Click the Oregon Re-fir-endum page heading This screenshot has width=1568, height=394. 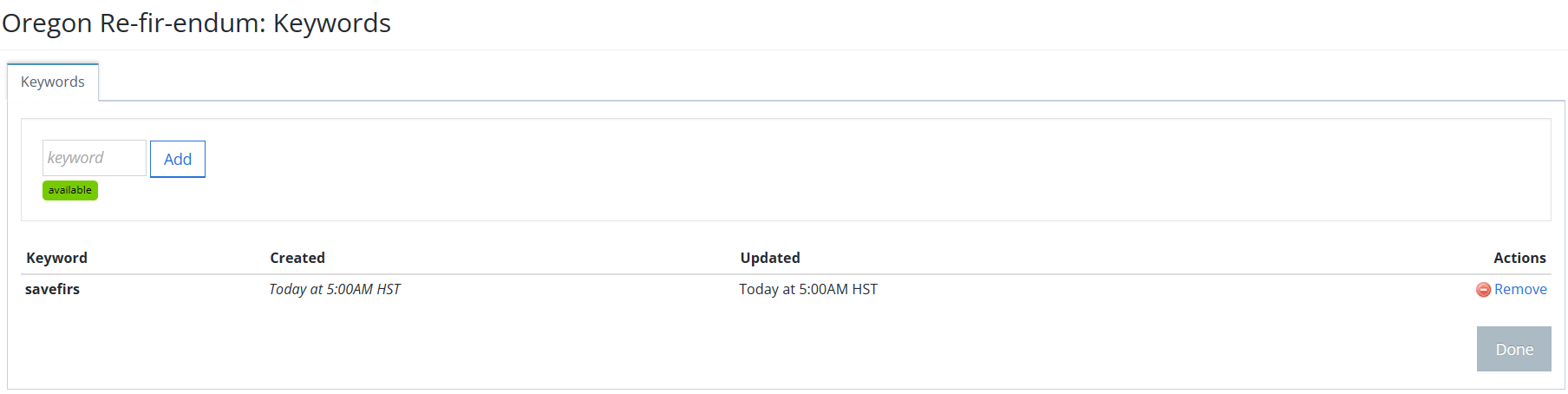point(197,23)
